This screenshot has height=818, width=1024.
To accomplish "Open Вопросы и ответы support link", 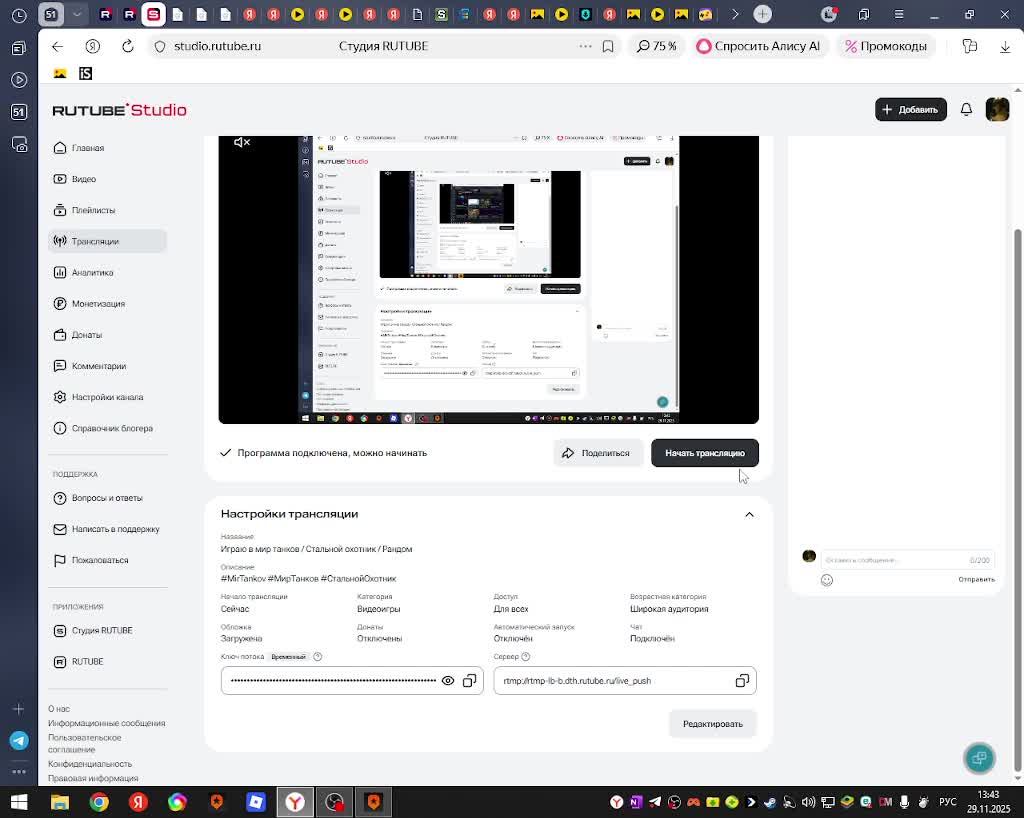I will click(x=108, y=498).
